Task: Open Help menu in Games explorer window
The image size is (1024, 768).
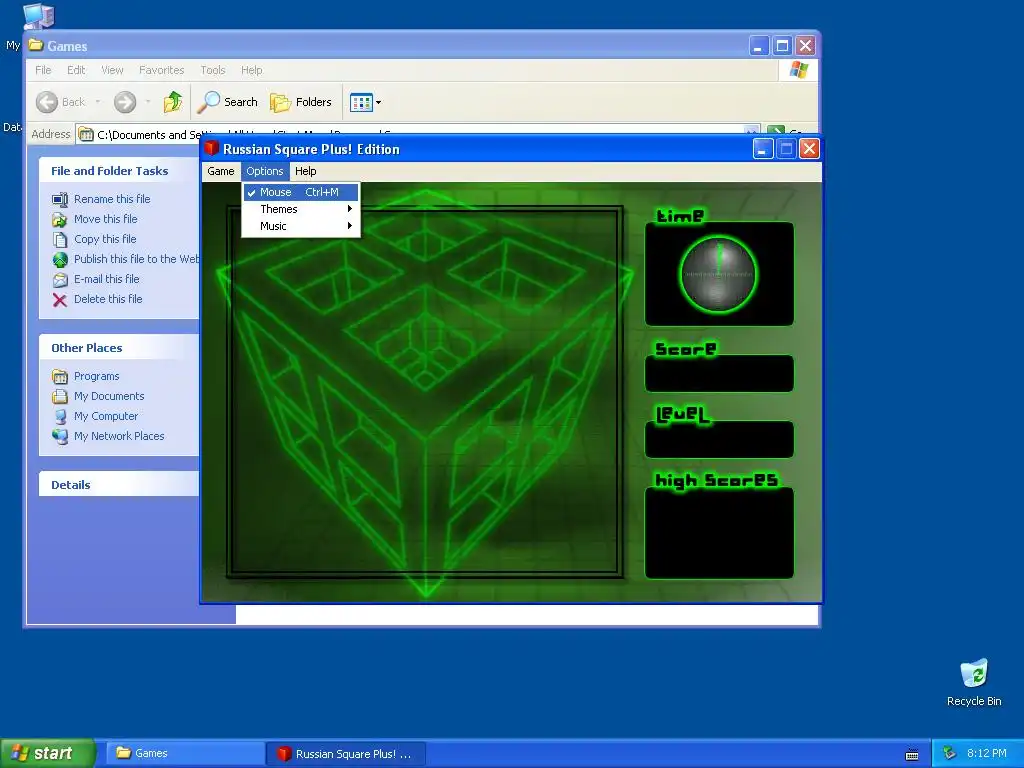Action: point(251,70)
